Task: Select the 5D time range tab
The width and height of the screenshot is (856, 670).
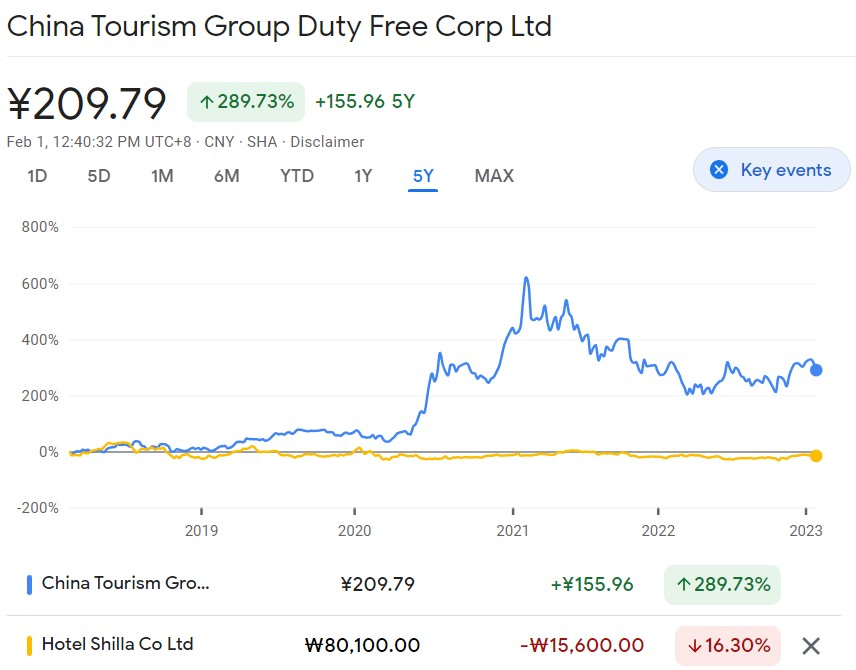Action: pyautogui.click(x=99, y=176)
